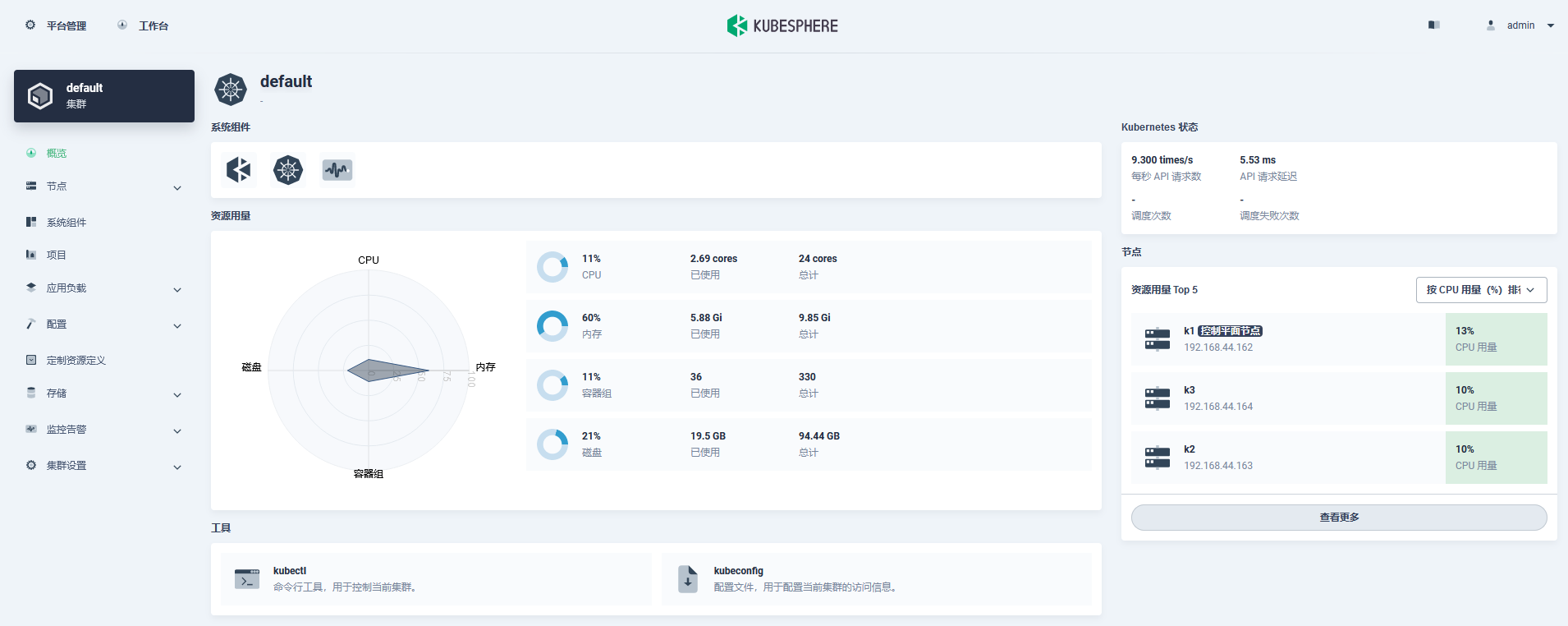
Task: Click the gear icon next to 平台管理
Action: click(x=30, y=25)
